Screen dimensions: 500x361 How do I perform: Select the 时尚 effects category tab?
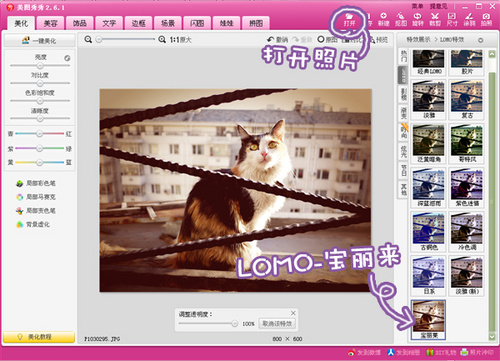(403, 133)
